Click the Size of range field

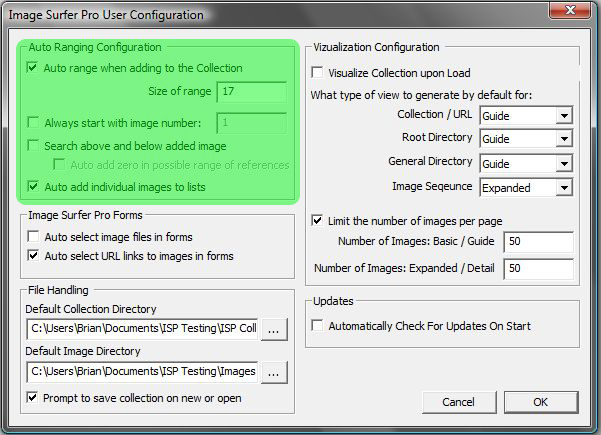[252, 92]
